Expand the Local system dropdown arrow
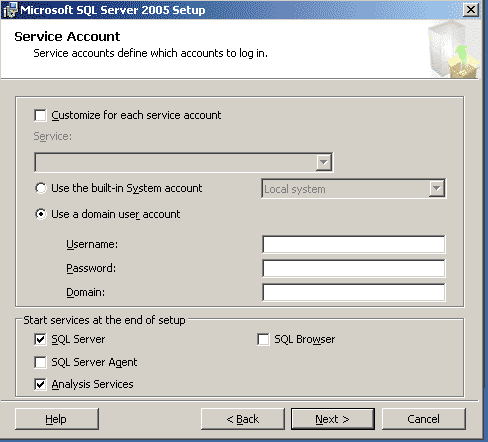 pyautogui.click(x=437, y=189)
